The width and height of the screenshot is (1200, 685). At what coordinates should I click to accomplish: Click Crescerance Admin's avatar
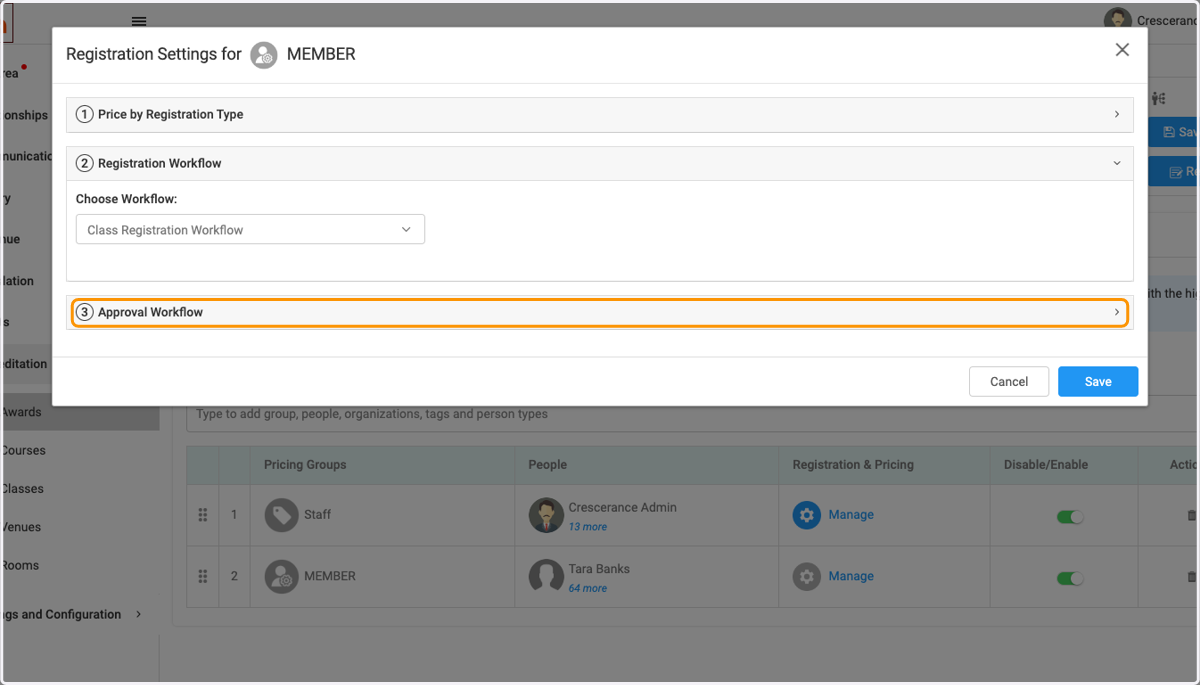pos(546,515)
